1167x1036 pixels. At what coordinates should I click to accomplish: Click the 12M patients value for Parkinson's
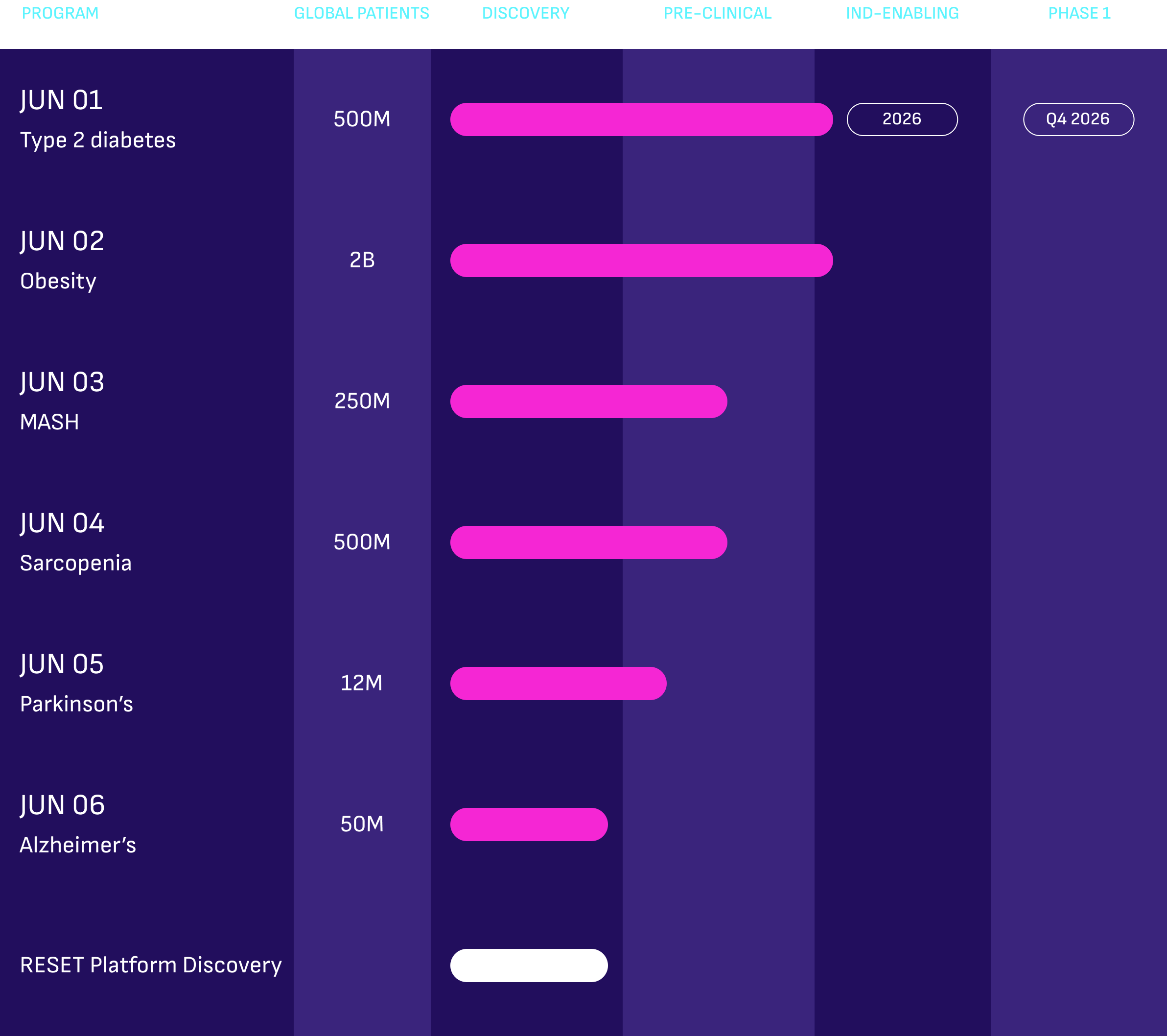click(361, 683)
